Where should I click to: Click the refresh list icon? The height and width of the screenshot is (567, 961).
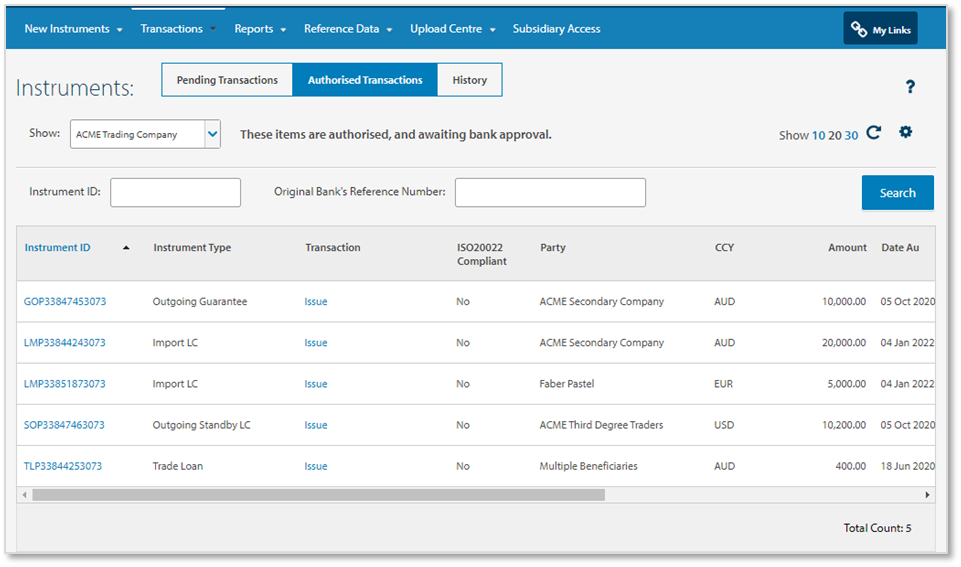coord(873,133)
